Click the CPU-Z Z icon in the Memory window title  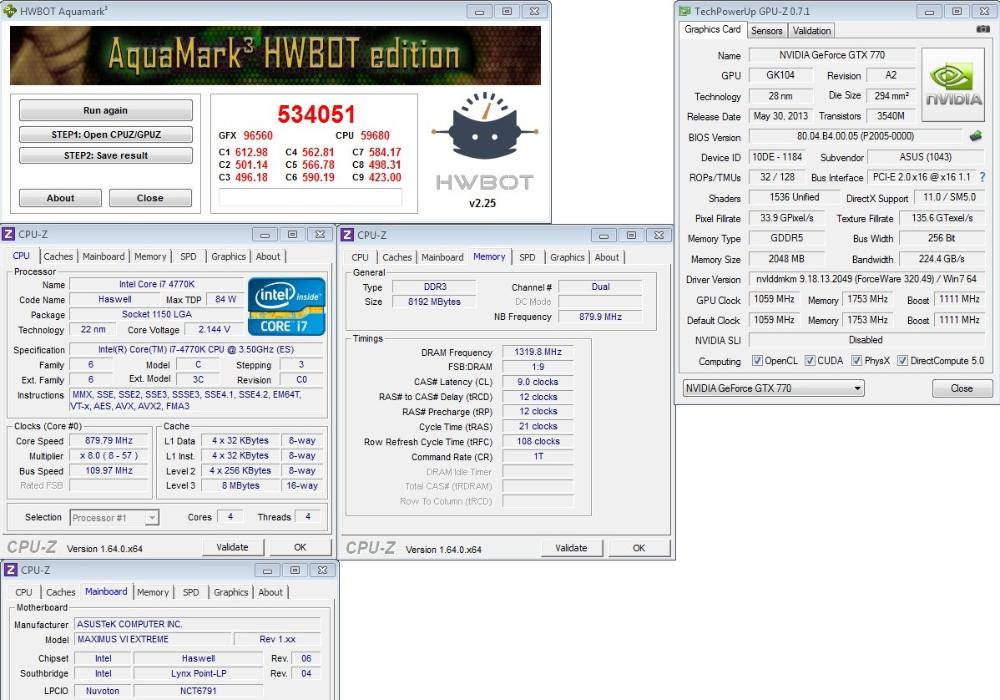[347, 235]
